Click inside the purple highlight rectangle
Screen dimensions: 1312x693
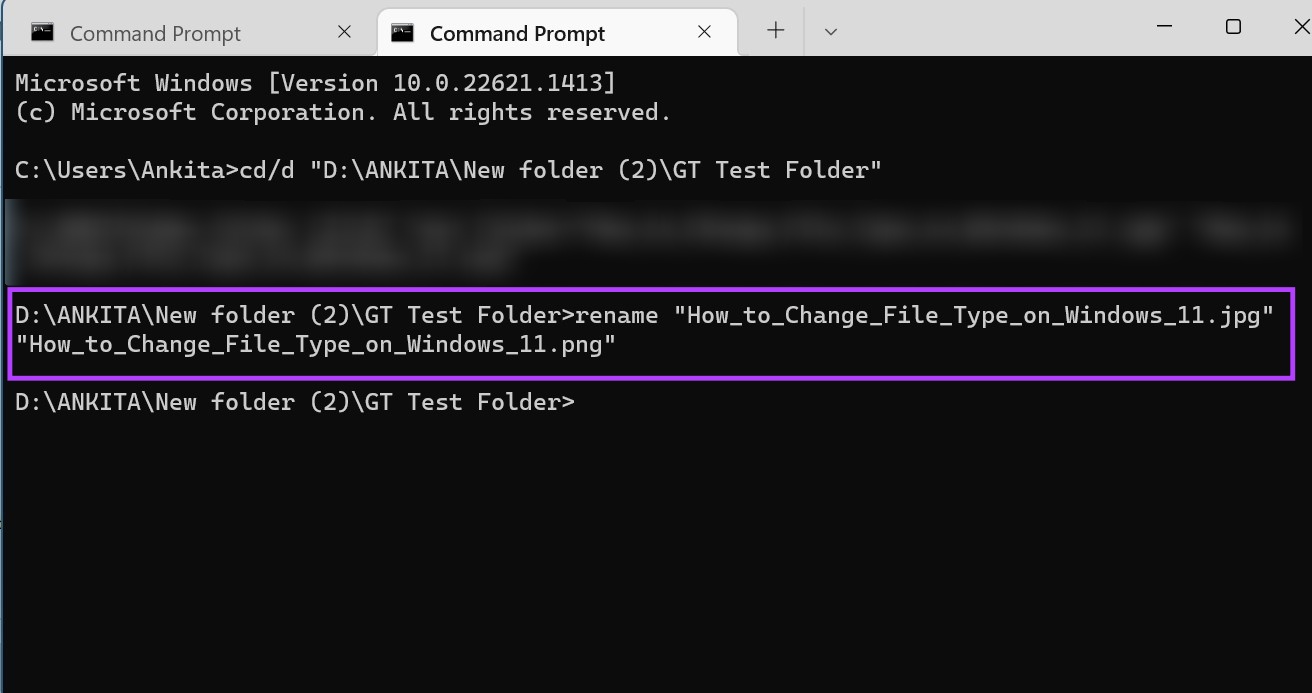pyautogui.click(x=650, y=330)
